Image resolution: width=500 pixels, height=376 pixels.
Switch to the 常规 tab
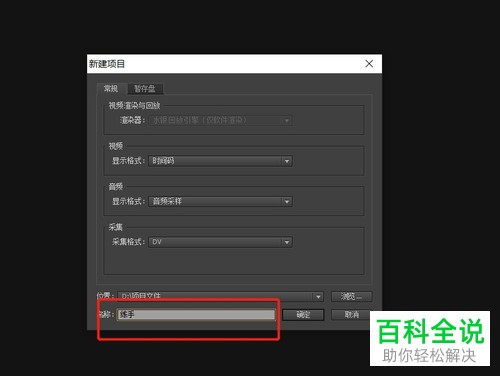point(111,88)
